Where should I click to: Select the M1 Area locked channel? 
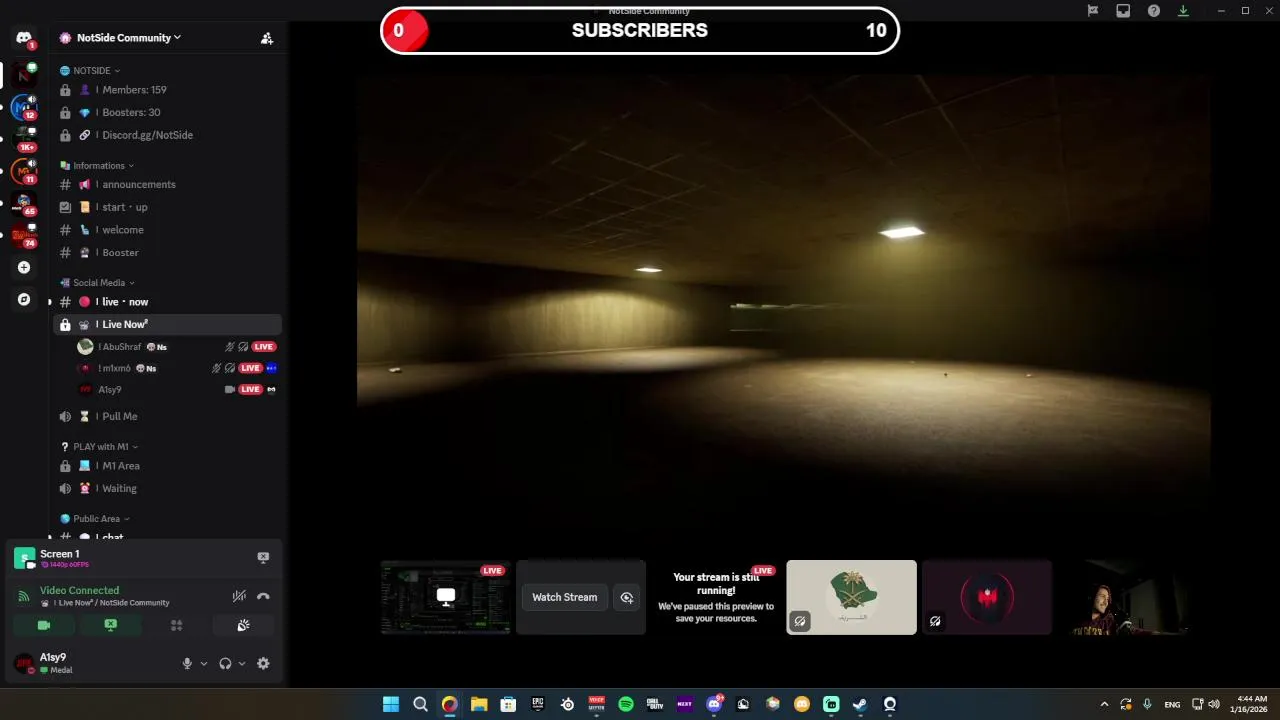click(x=167, y=466)
